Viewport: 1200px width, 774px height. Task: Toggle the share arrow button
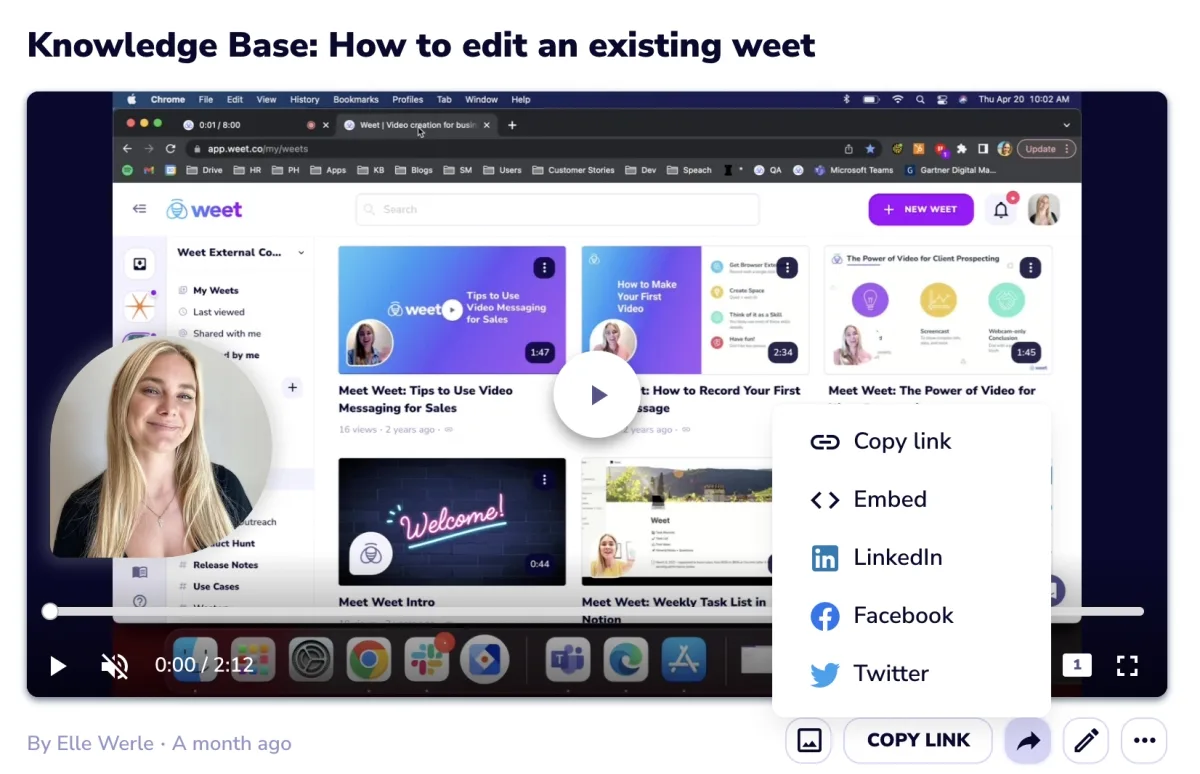pos(1028,741)
